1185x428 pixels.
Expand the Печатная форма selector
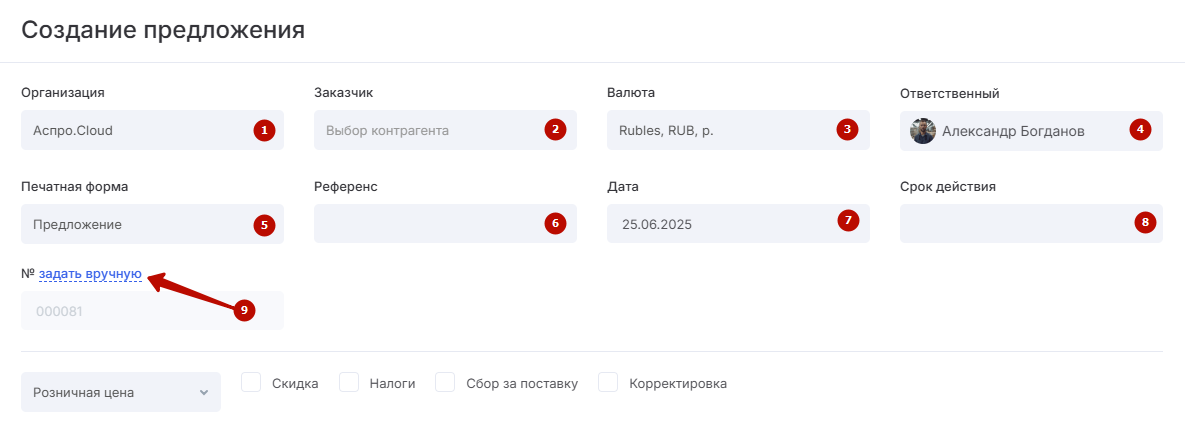coord(140,224)
